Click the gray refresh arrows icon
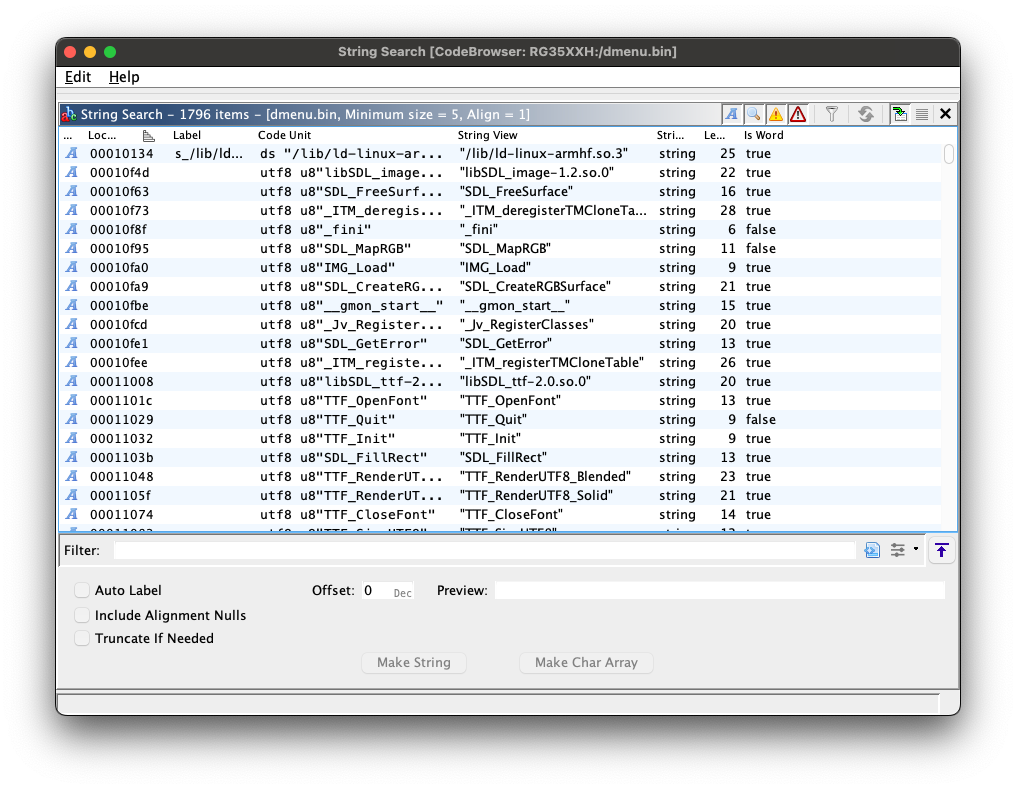Image resolution: width=1016 pixels, height=789 pixels. point(866,115)
